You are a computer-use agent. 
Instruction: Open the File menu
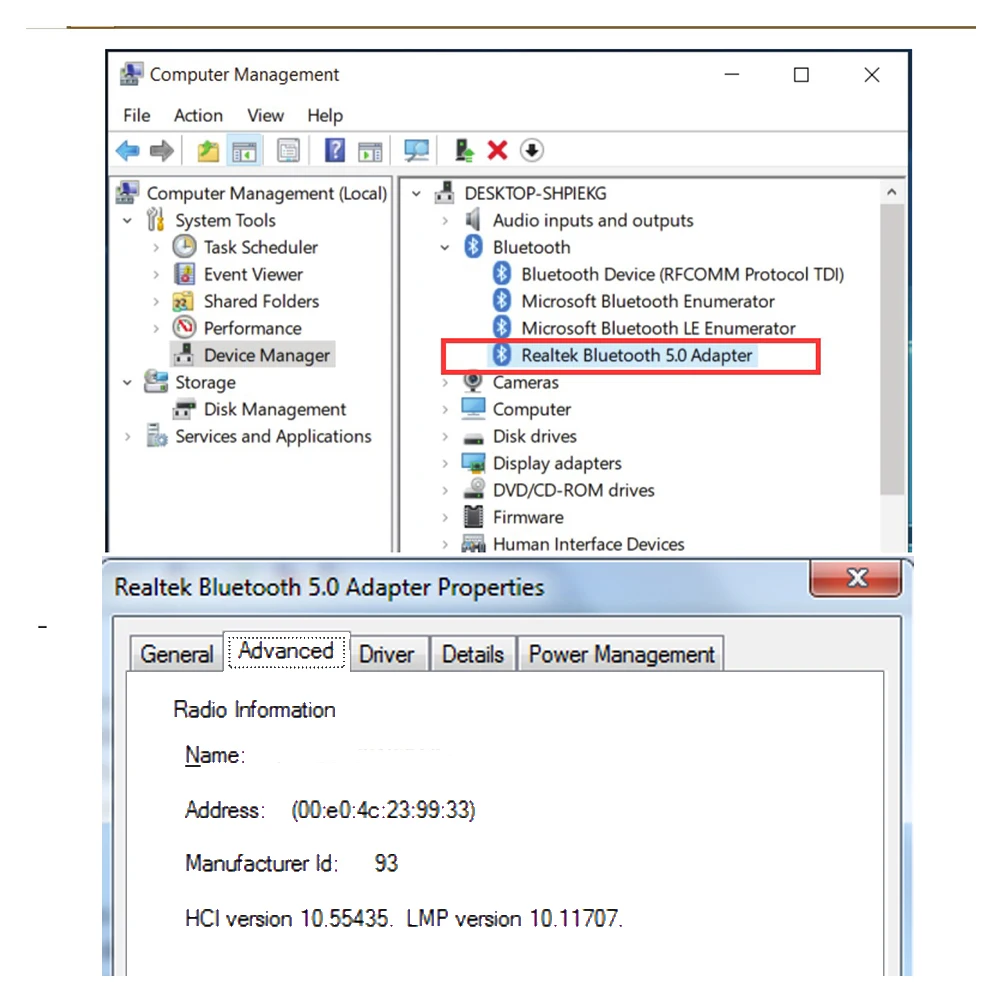click(137, 116)
